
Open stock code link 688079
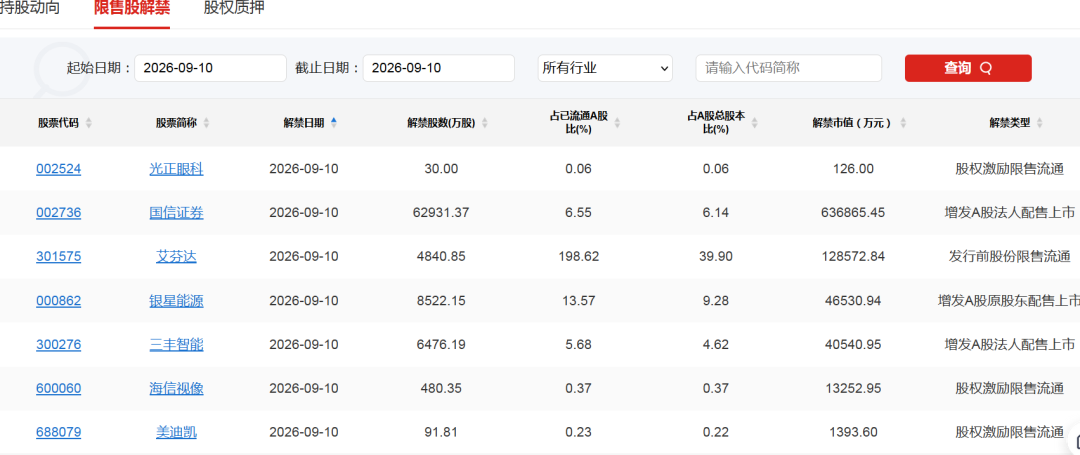[59, 433]
